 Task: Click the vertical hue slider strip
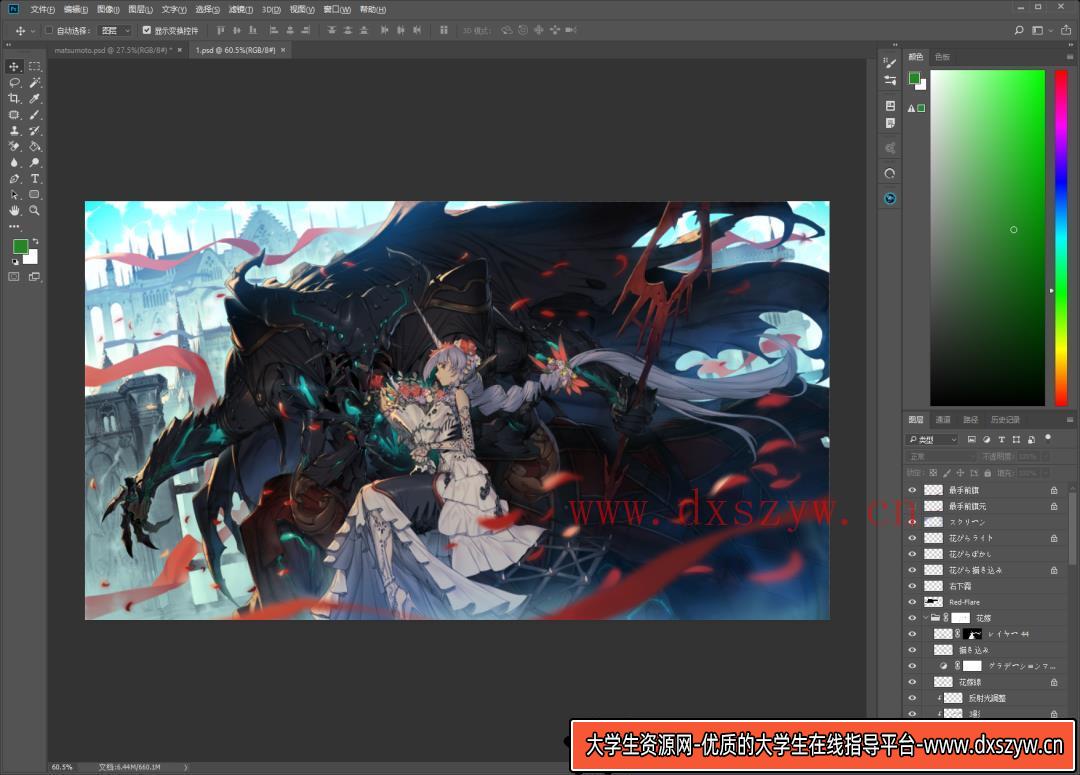tap(1061, 238)
